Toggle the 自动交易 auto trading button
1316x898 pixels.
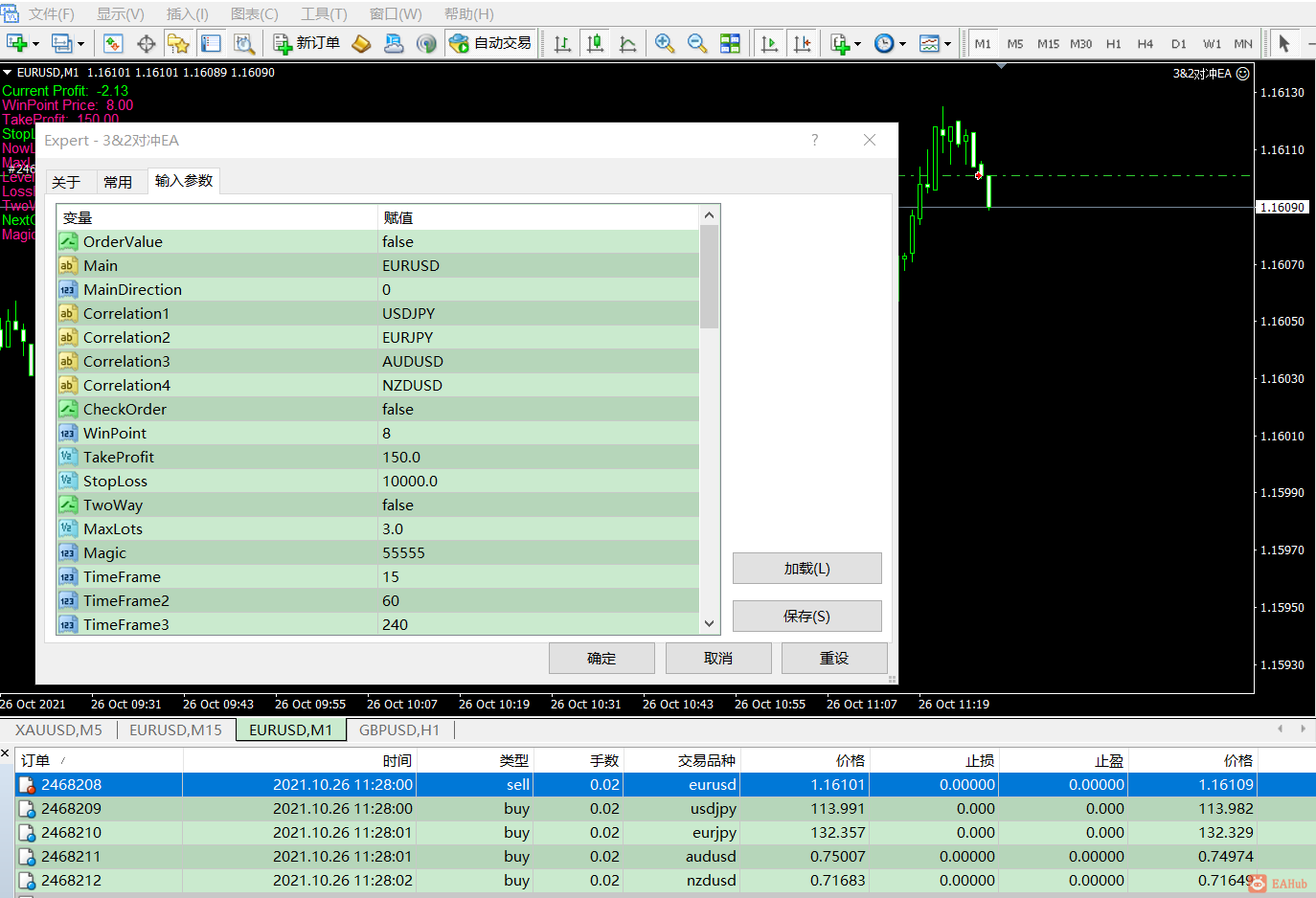tap(489, 43)
